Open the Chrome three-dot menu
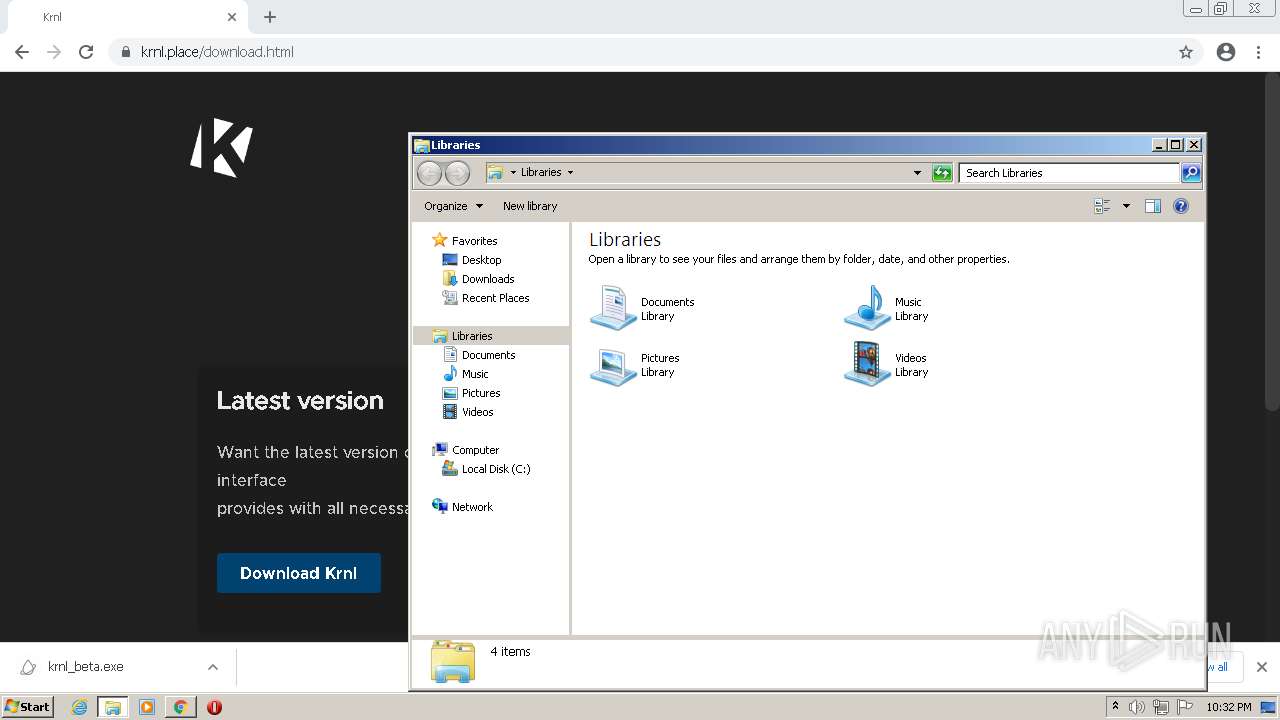 [x=1259, y=52]
